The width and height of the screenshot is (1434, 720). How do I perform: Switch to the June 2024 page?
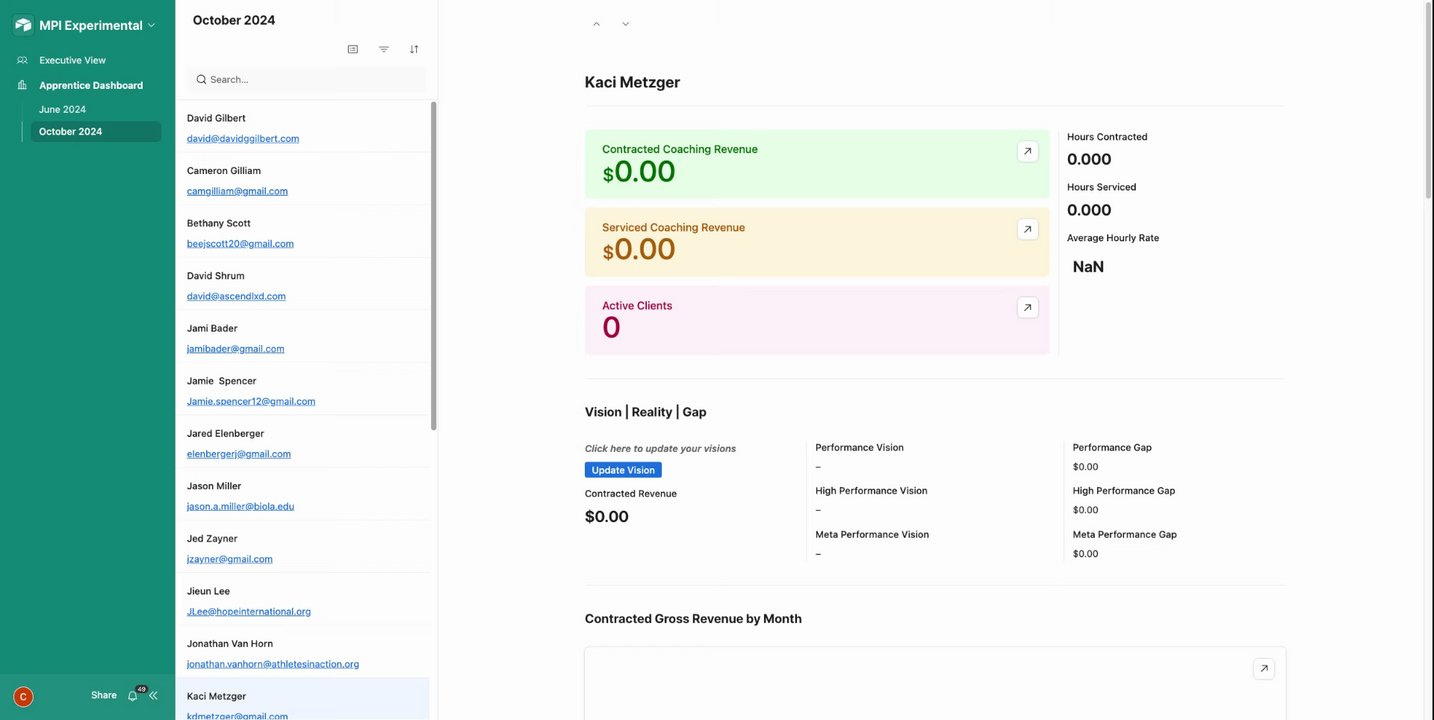62,109
